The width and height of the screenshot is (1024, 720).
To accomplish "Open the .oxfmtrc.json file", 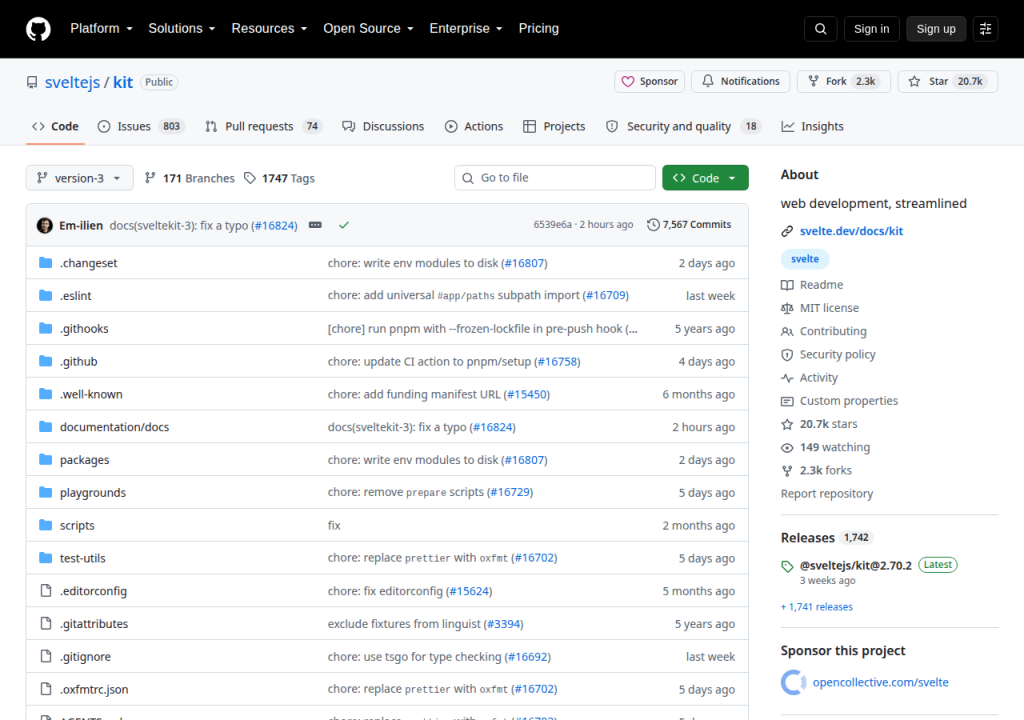I will (x=94, y=689).
